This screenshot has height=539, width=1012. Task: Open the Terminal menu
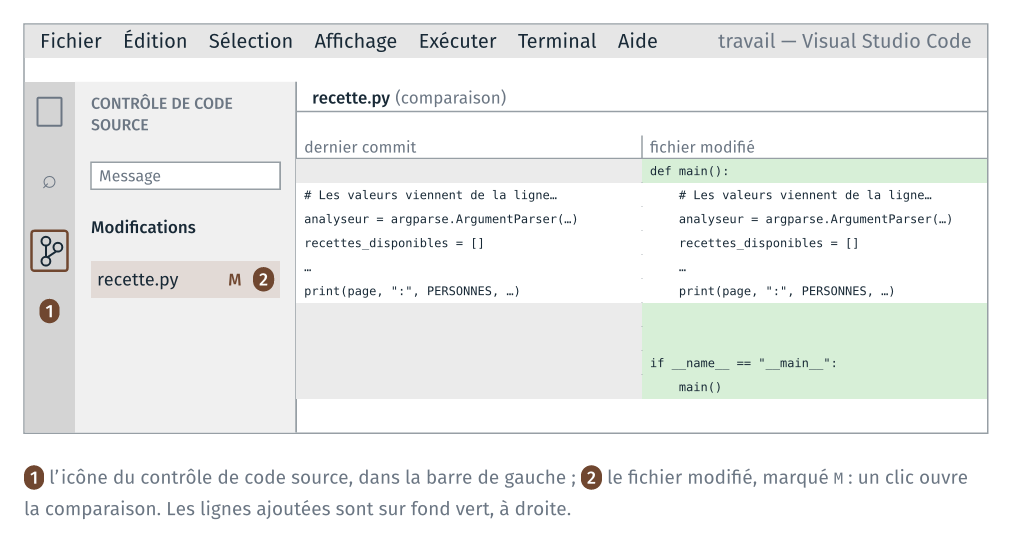tap(557, 41)
